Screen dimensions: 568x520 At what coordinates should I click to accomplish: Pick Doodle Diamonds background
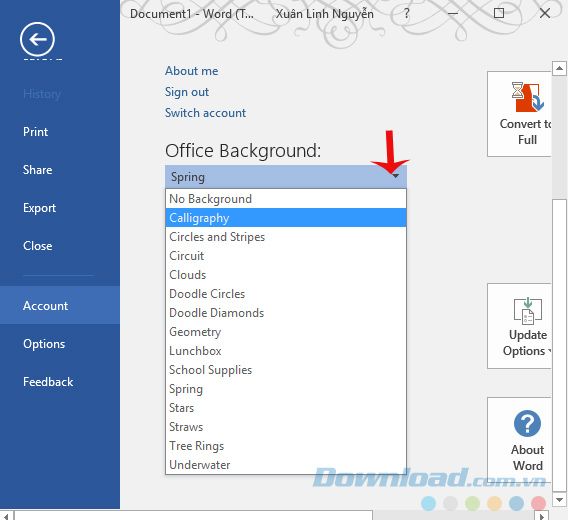(x=286, y=313)
